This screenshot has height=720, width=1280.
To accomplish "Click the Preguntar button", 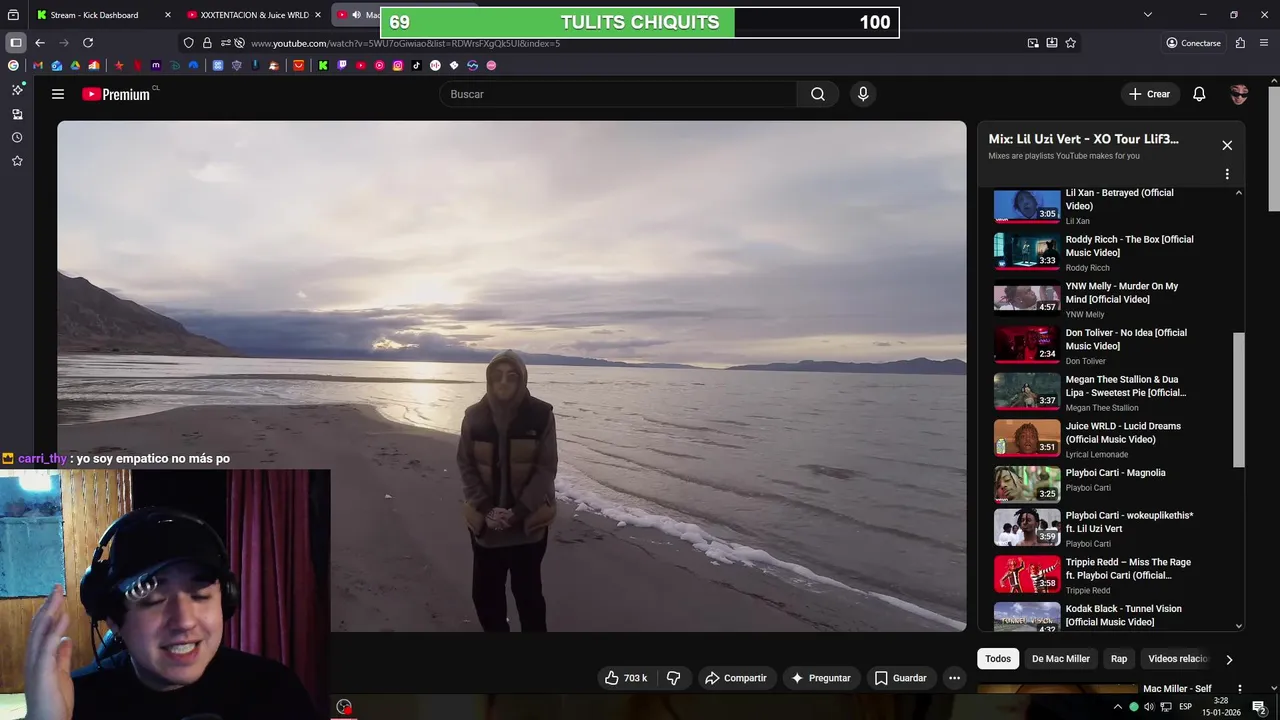I will (x=820, y=678).
